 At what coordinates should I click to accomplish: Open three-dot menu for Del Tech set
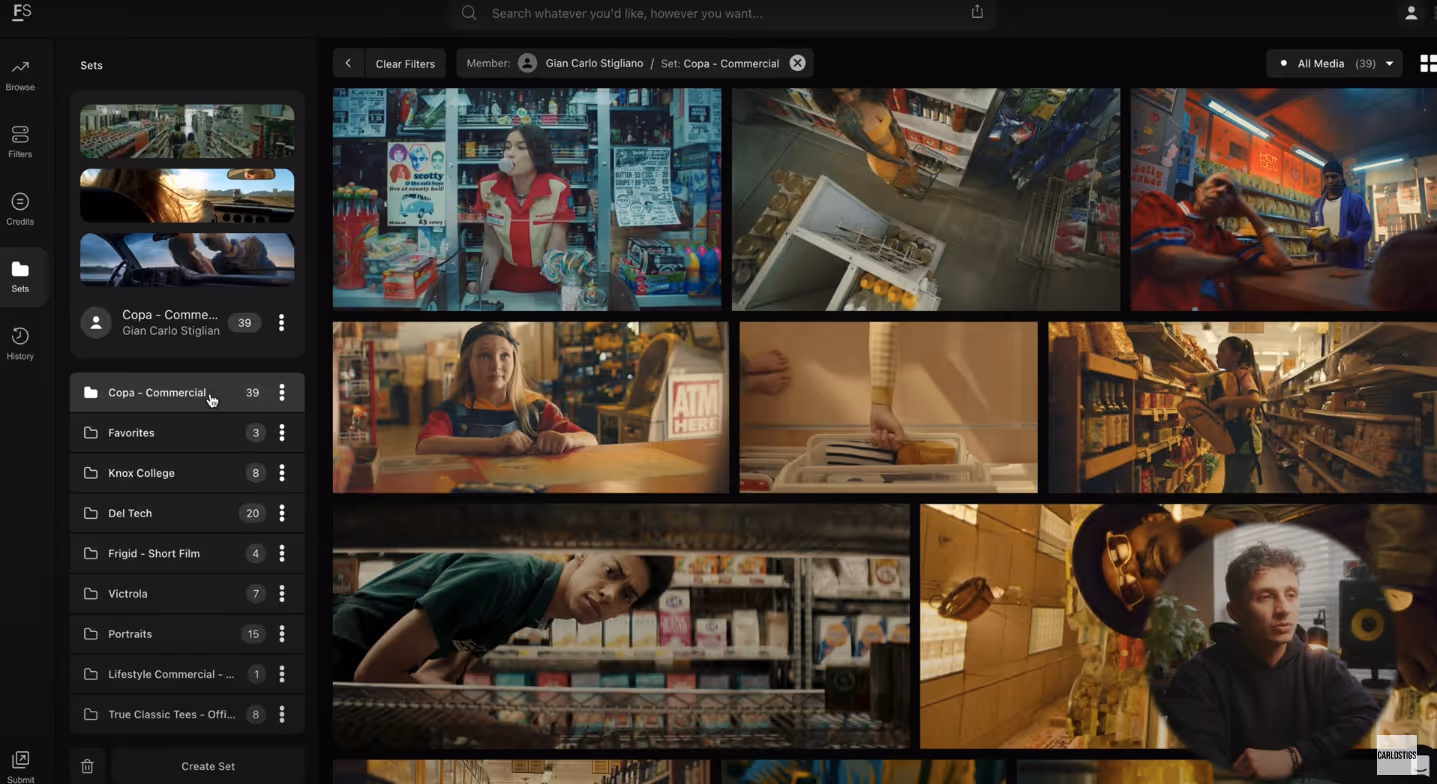[x=282, y=513]
